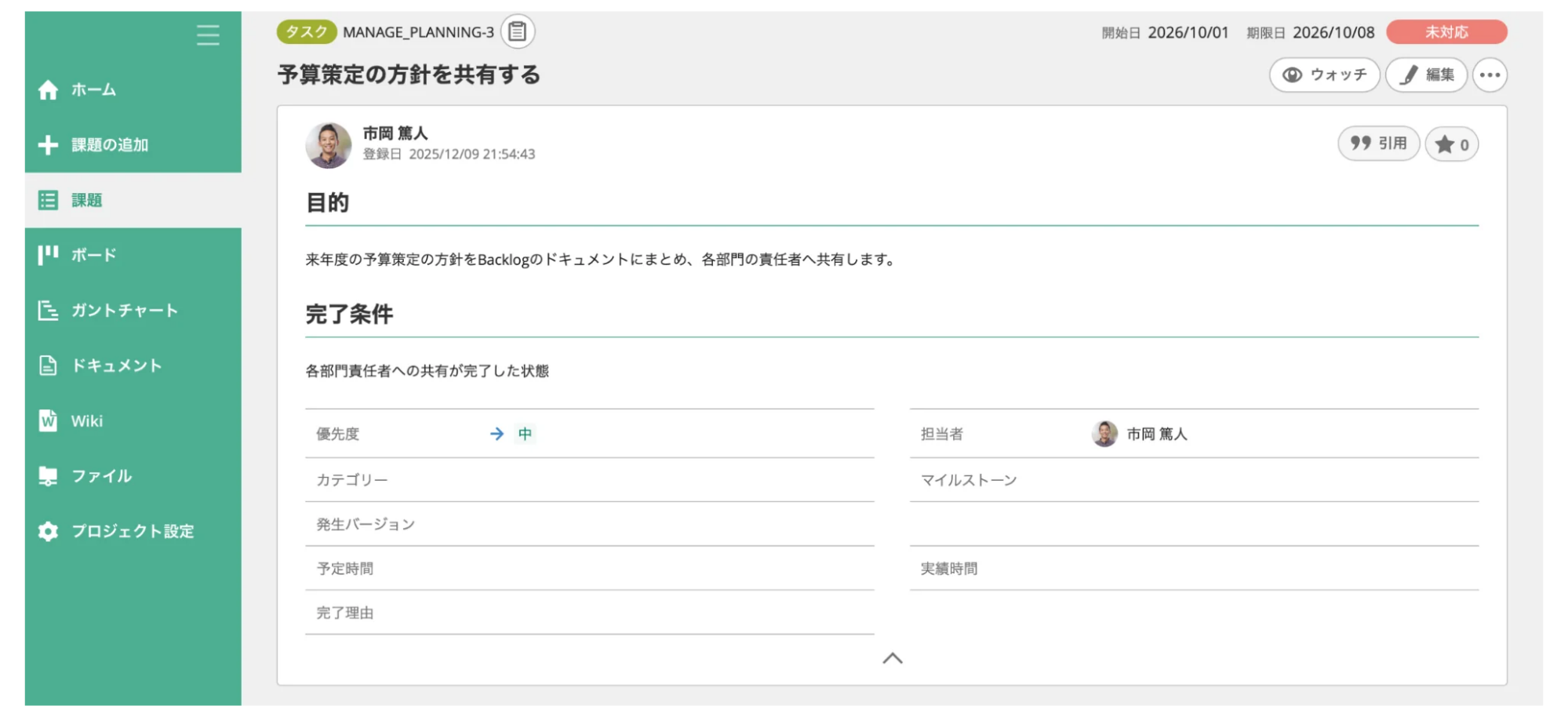This screenshot has height=717, width=1568.
Task: Click assignee name 市岡 篤人
Action: click(1157, 434)
